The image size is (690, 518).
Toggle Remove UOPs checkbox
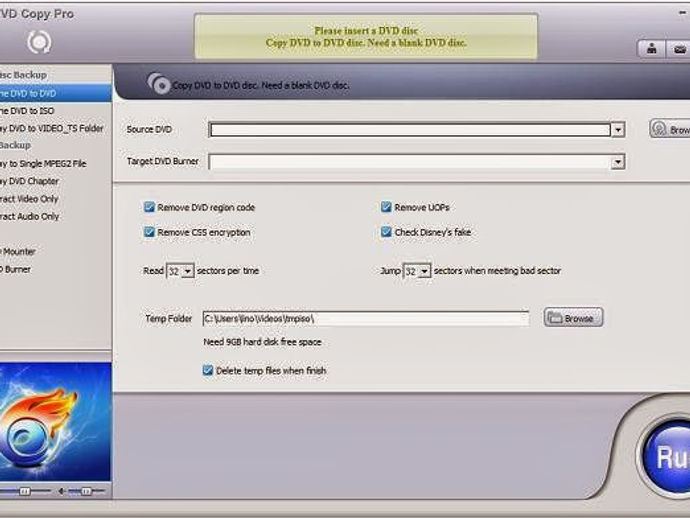pos(386,207)
